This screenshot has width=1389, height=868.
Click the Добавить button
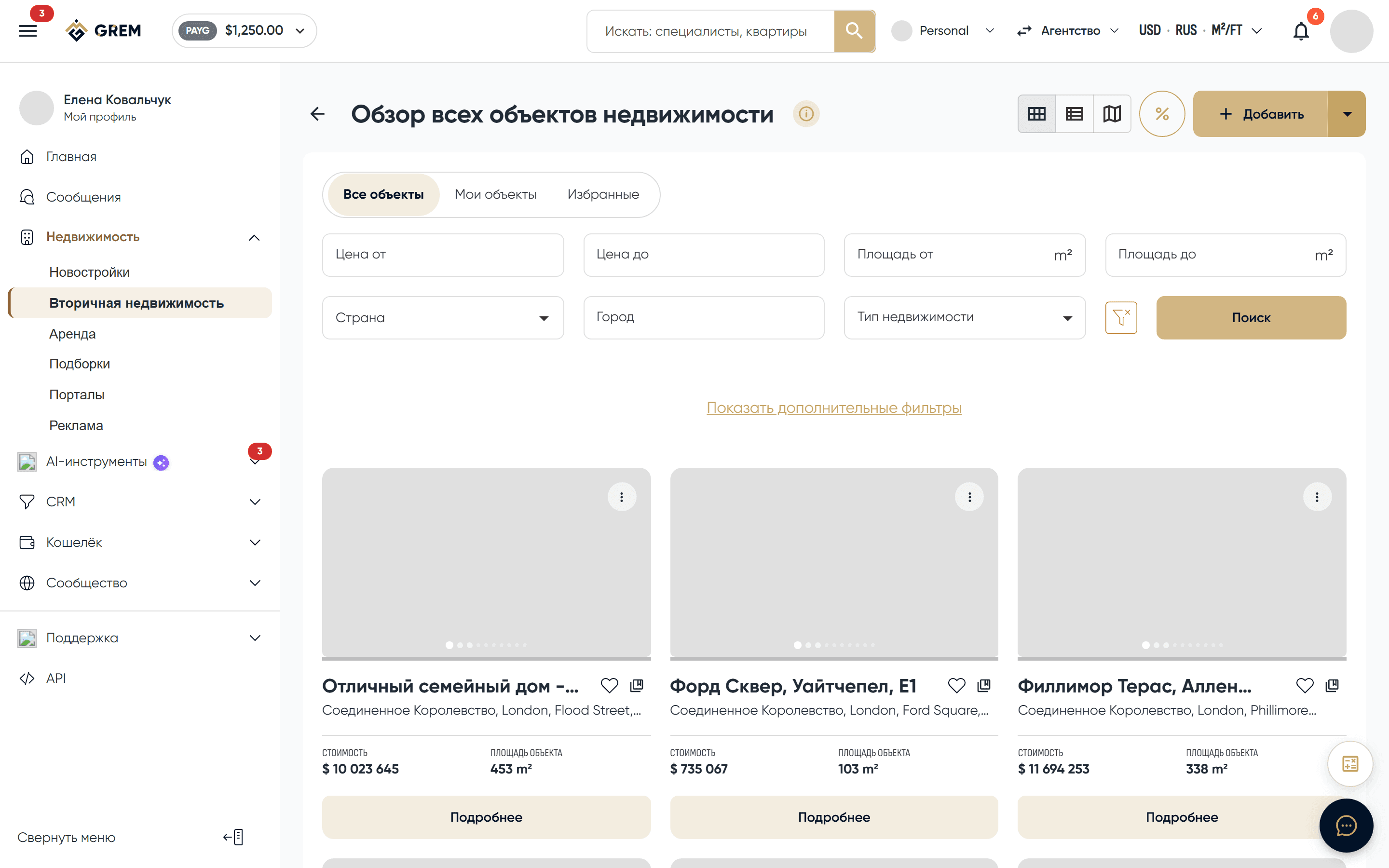[1261, 114]
